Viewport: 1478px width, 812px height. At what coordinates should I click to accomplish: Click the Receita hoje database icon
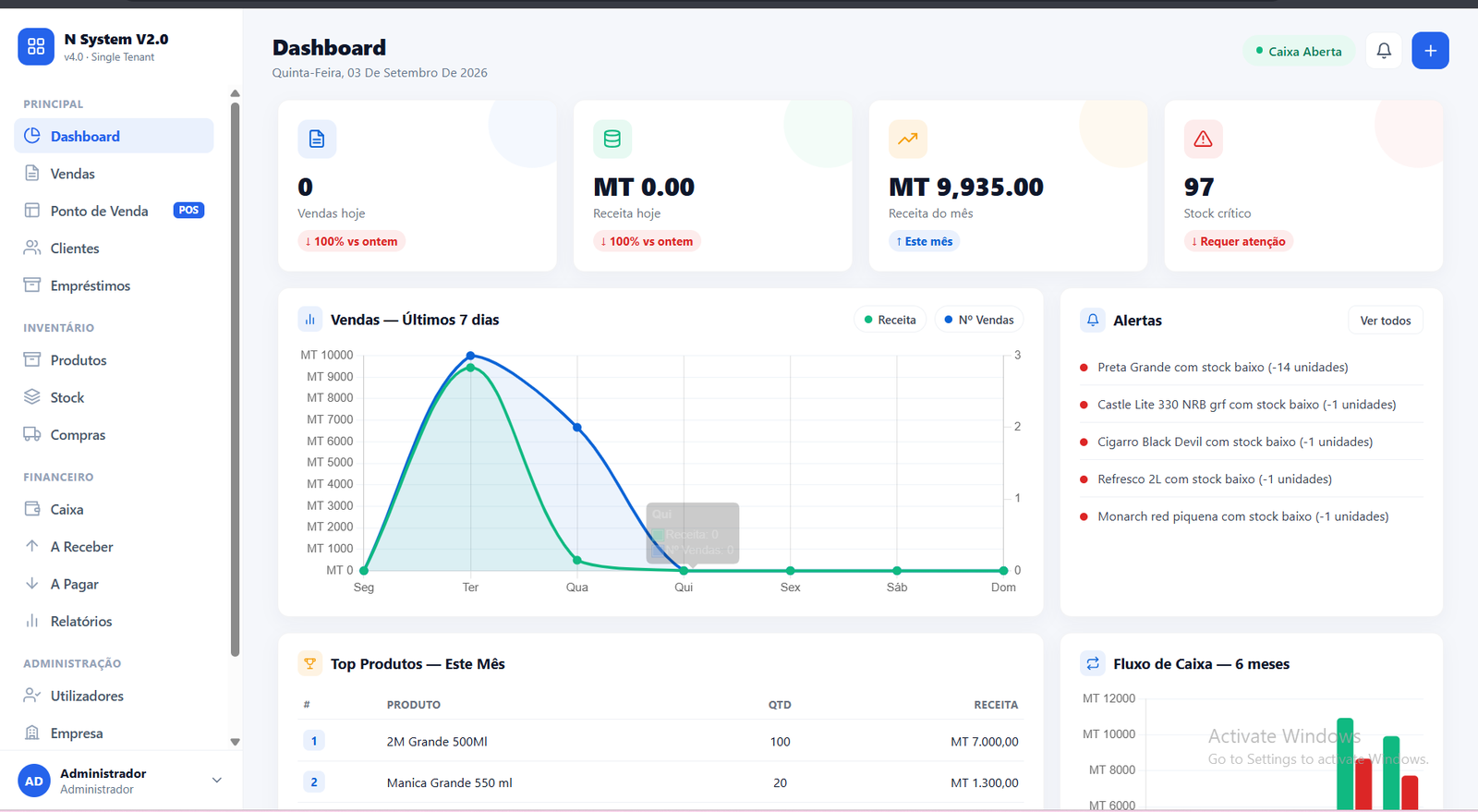click(612, 139)
